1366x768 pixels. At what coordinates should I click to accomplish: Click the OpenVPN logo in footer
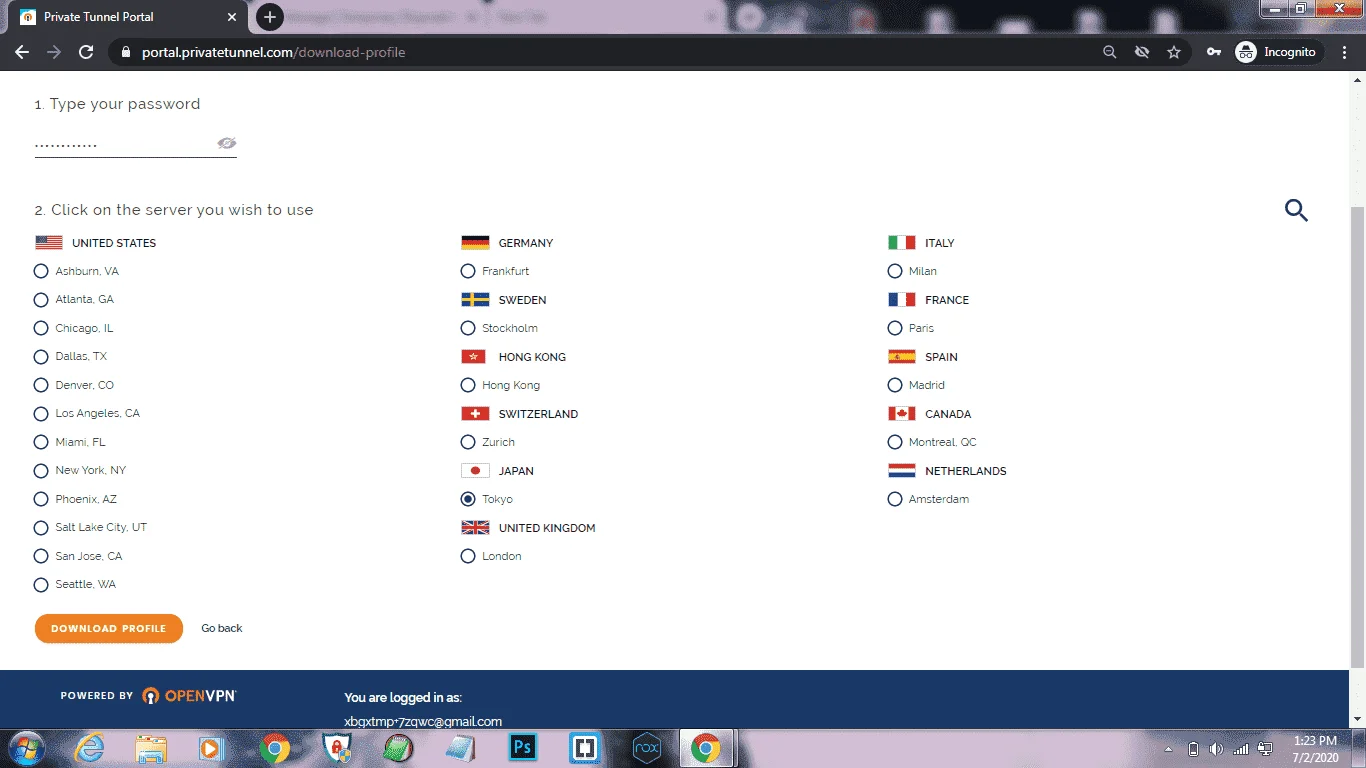(189, 695)
